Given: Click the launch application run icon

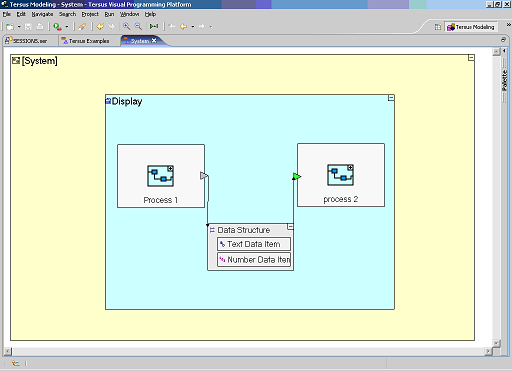Looking at the screenshot, I should pos(57,27).
